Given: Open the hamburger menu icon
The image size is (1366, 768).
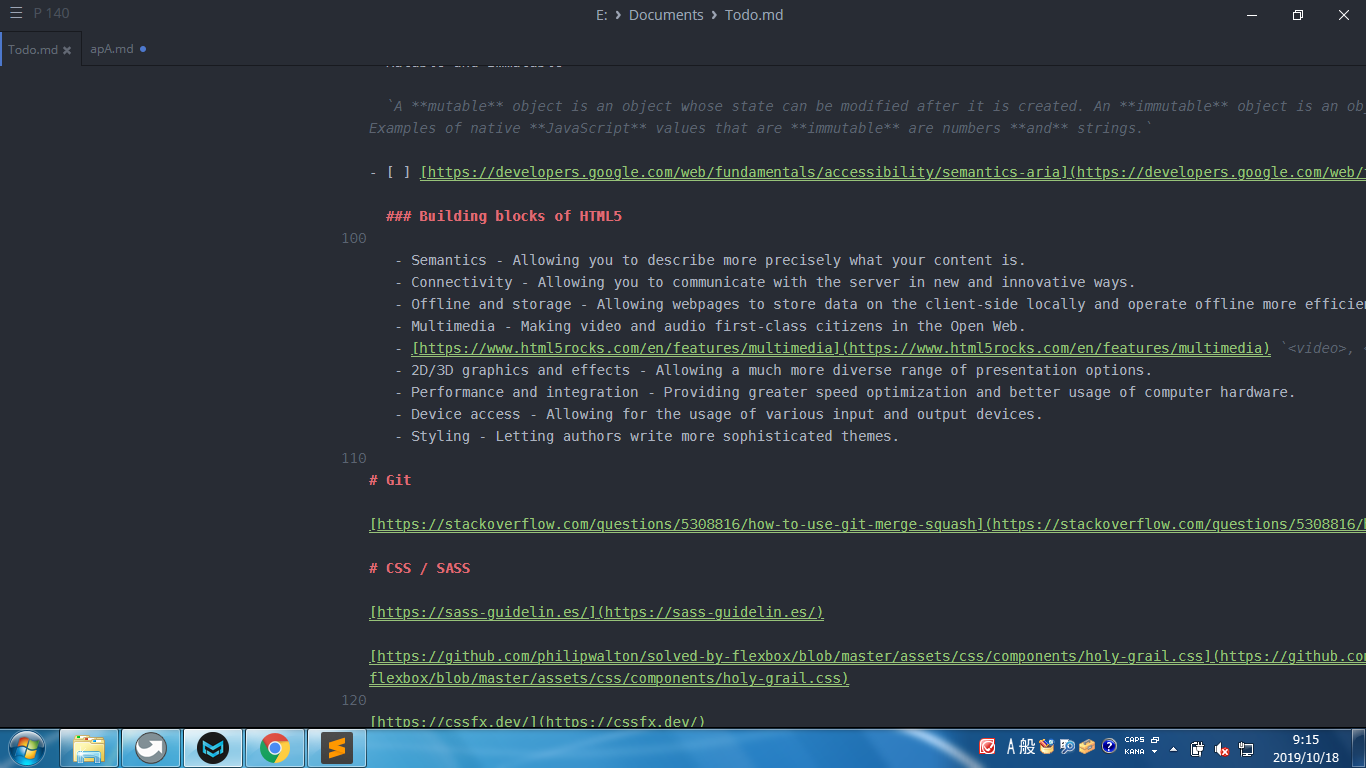Looking at the screenshot, I should coord(16,13).
